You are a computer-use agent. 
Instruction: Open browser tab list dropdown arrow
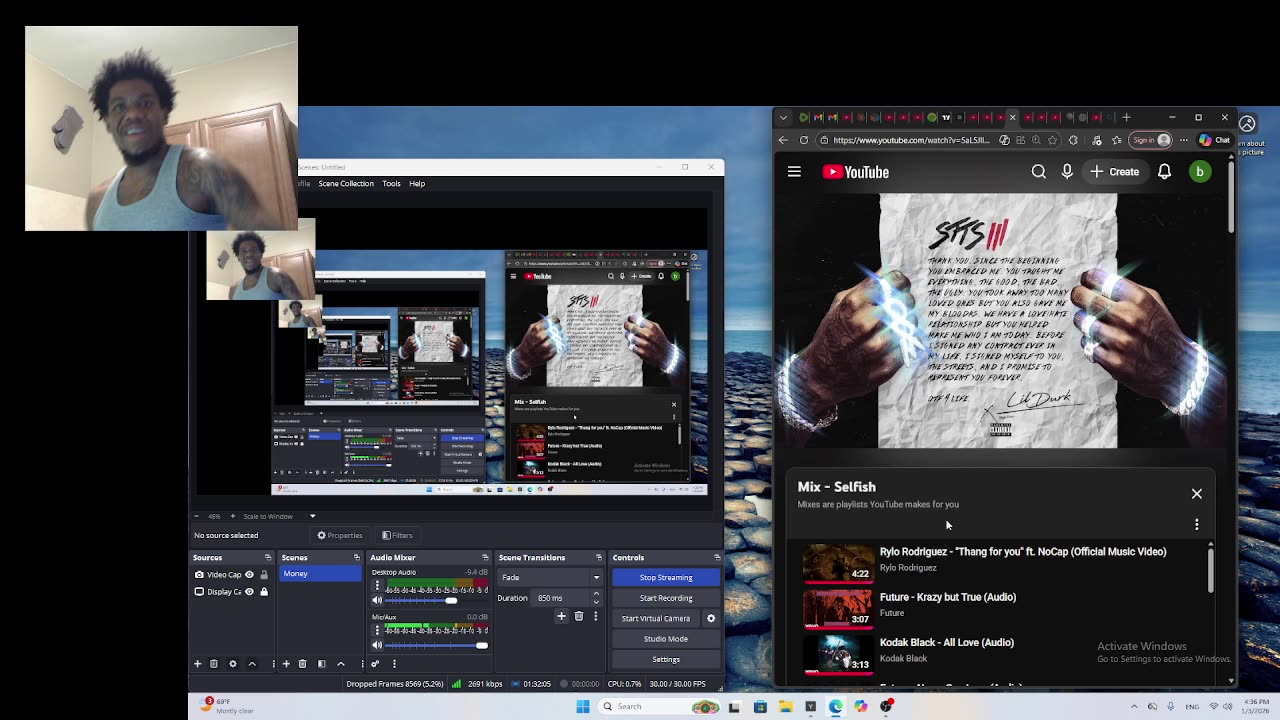(783, 117)
